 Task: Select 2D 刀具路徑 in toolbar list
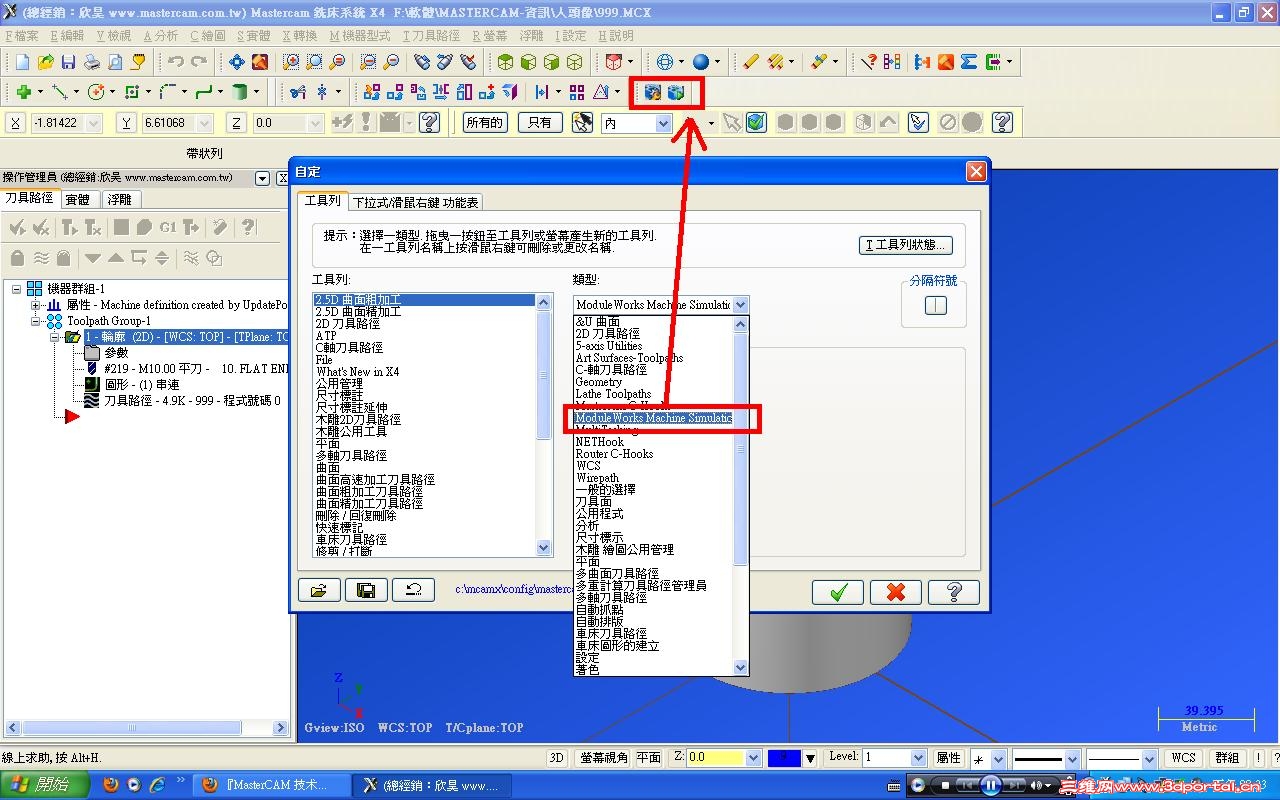coord(348,324)
